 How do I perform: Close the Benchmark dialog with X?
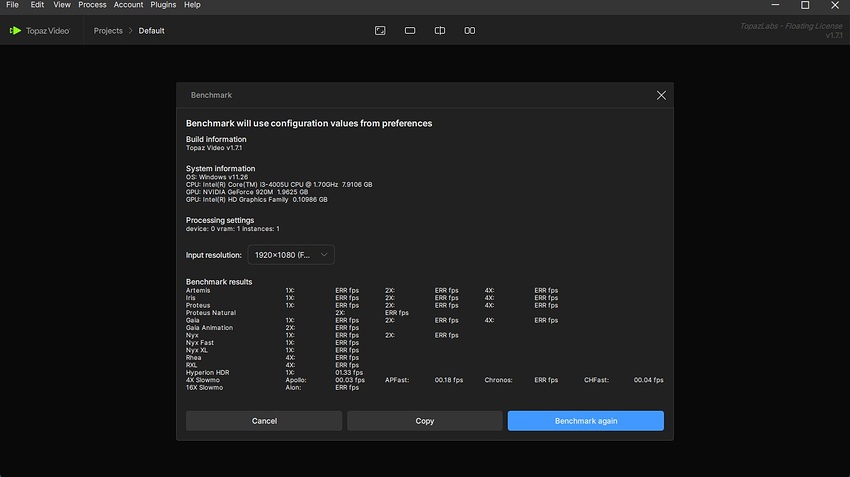pyautogui.click(x=661, y=95)
